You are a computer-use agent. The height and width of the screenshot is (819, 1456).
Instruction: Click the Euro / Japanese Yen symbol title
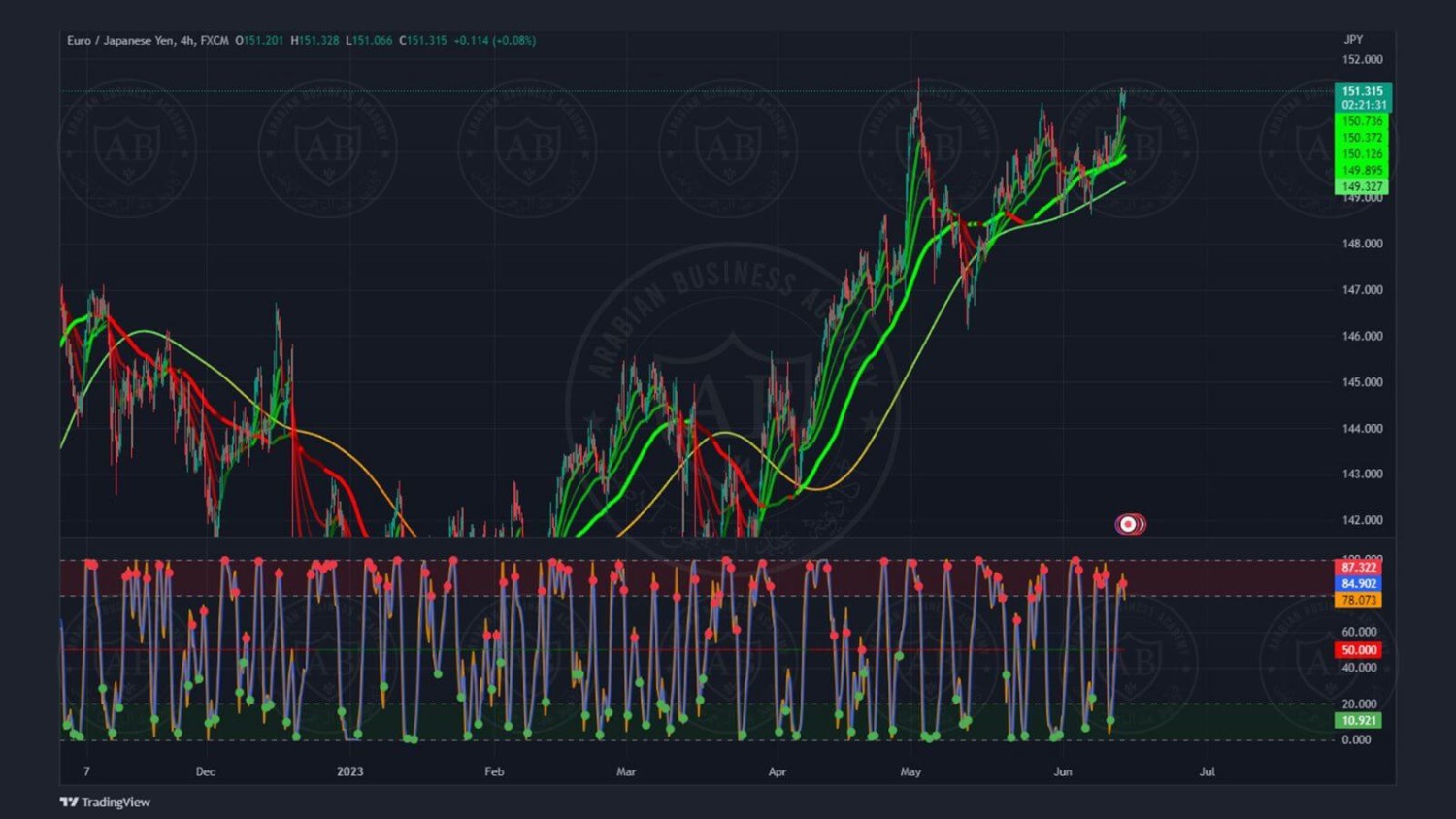(120, 40)
